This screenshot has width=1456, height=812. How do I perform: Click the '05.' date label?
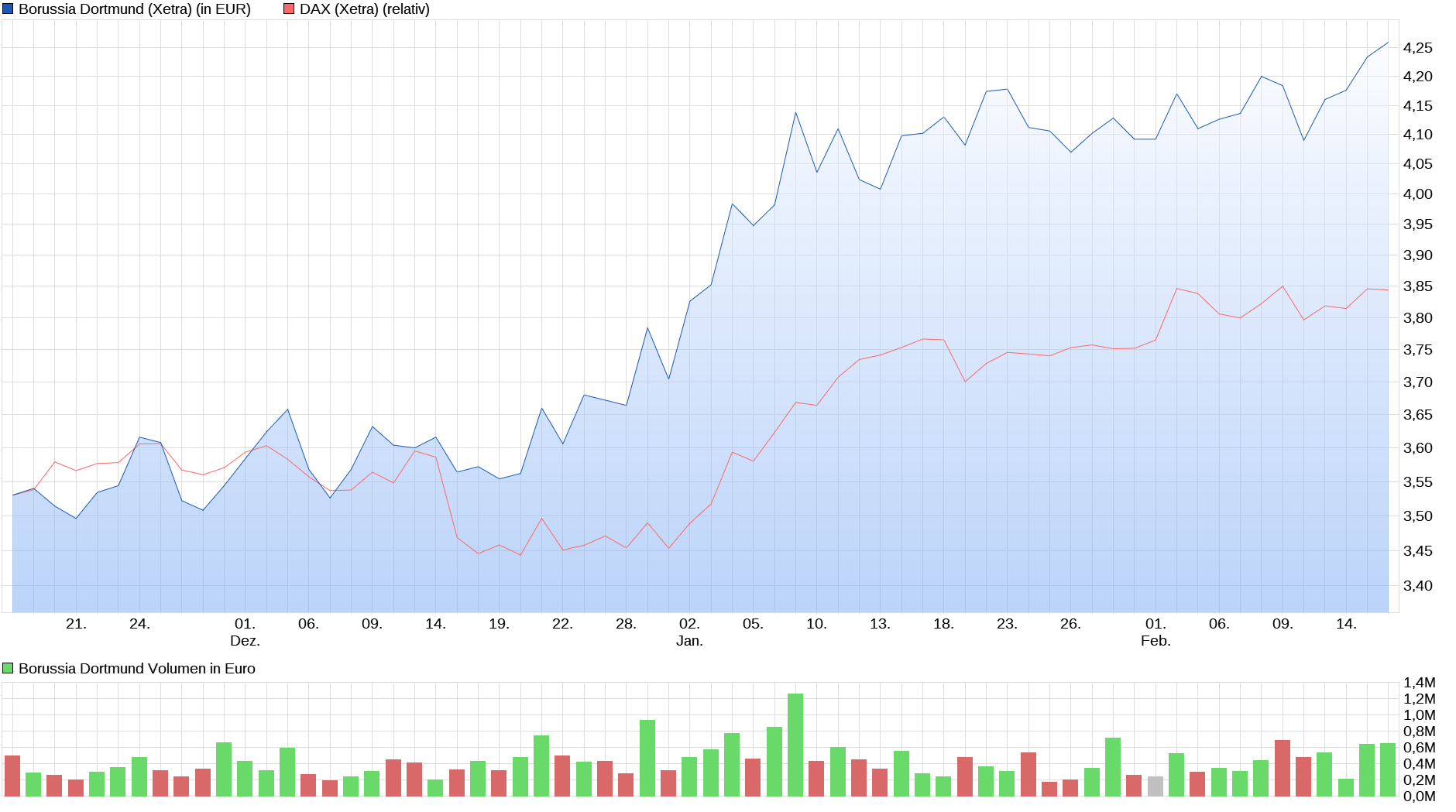(753, 624)
